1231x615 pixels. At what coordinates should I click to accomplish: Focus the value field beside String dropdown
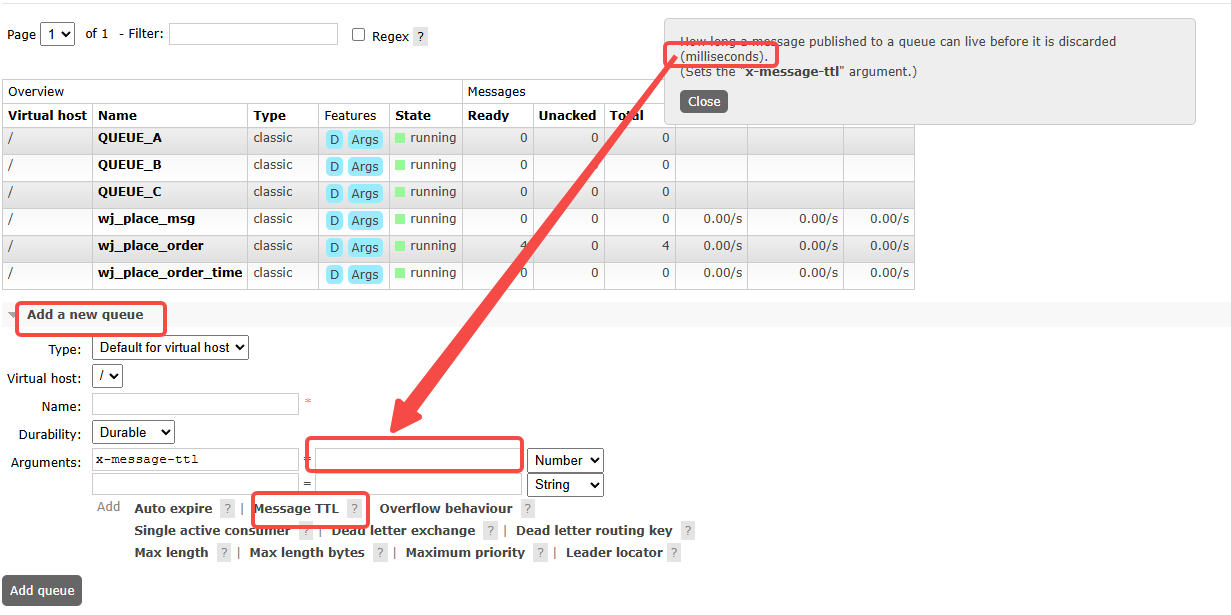[419, 484]
